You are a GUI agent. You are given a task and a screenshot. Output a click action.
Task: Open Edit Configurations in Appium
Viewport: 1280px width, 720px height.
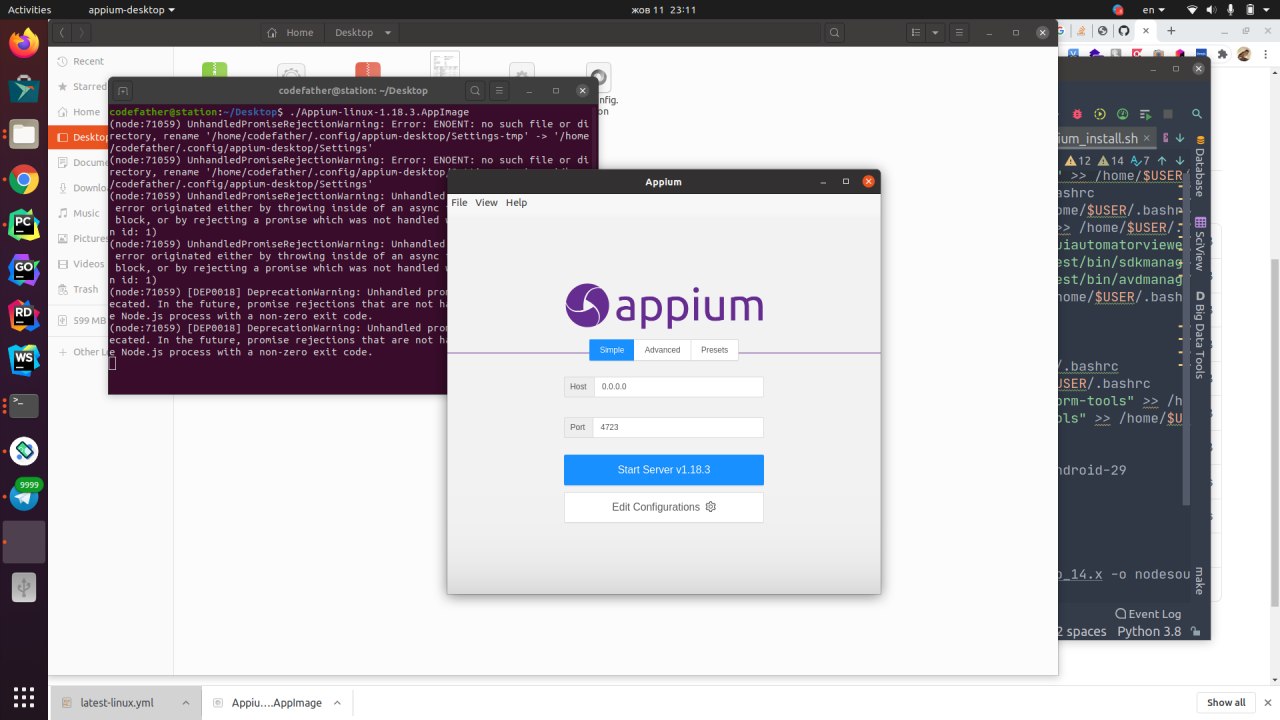[663, 507]
